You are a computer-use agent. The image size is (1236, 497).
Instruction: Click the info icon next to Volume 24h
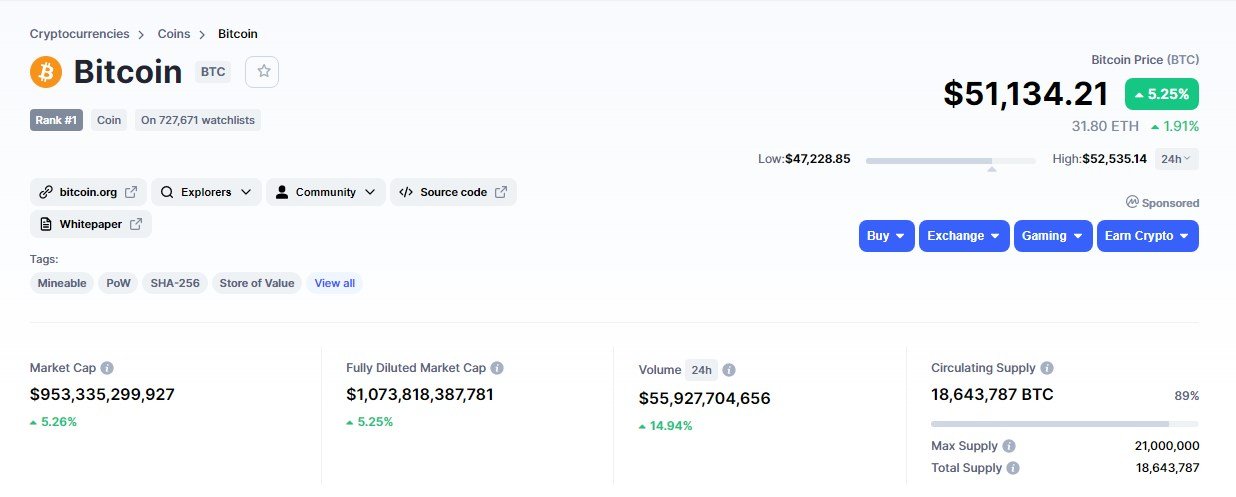pos(729,370)
